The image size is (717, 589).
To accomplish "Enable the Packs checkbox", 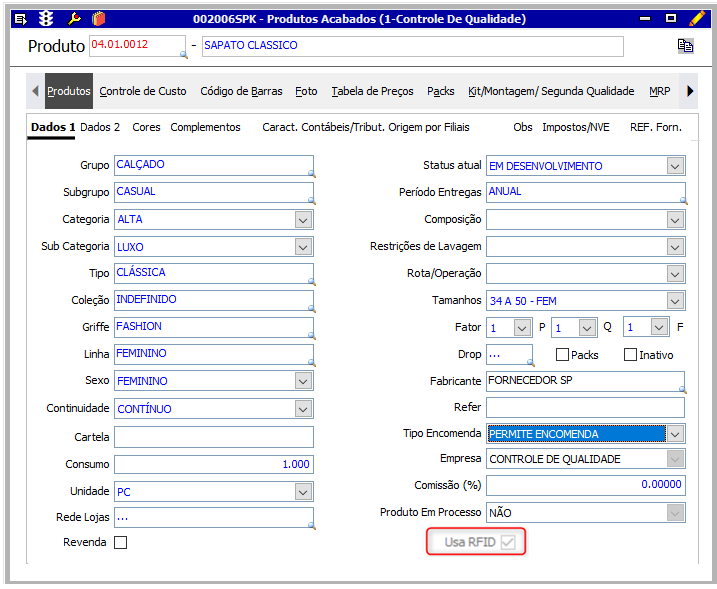I will 562,354.
